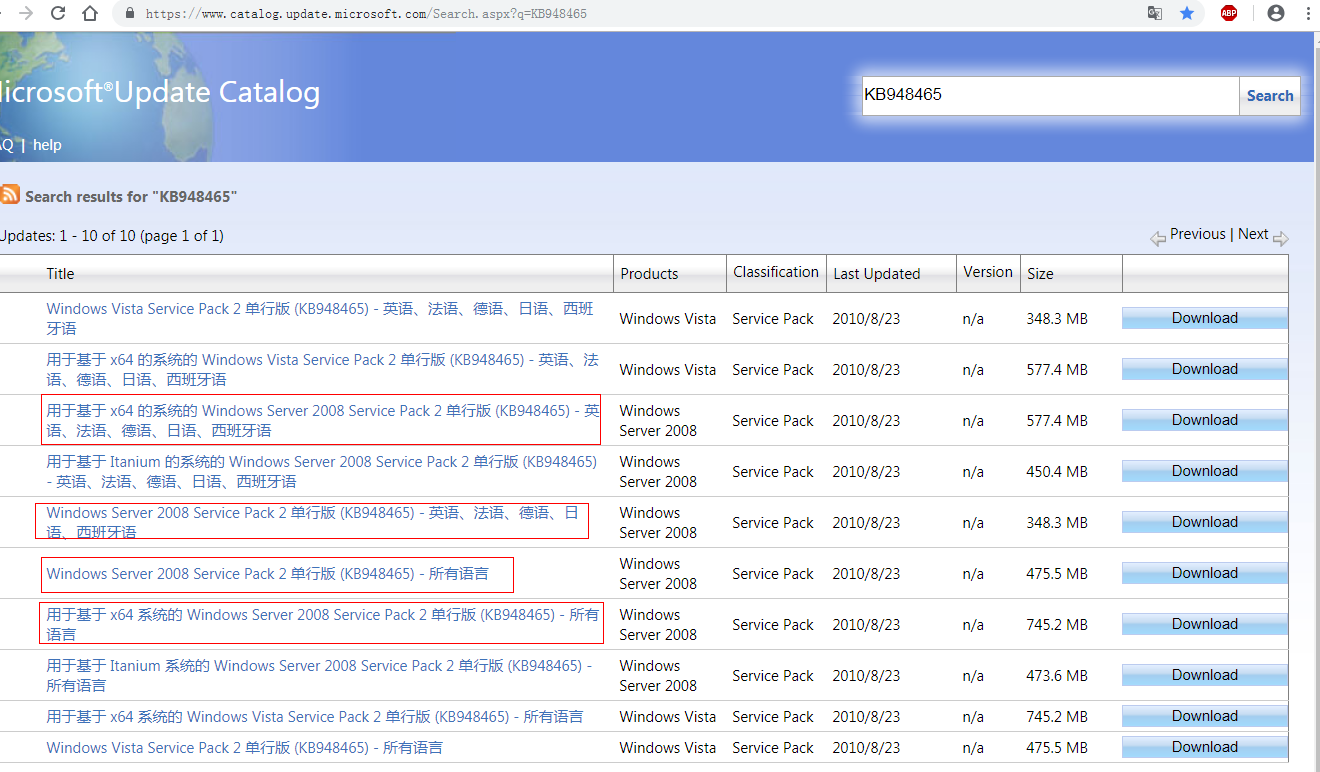This screenshot has height=772, width=1320.
Task: Open x64 Vista SP2 577.4 MB title link
Action: pos(322,369)
